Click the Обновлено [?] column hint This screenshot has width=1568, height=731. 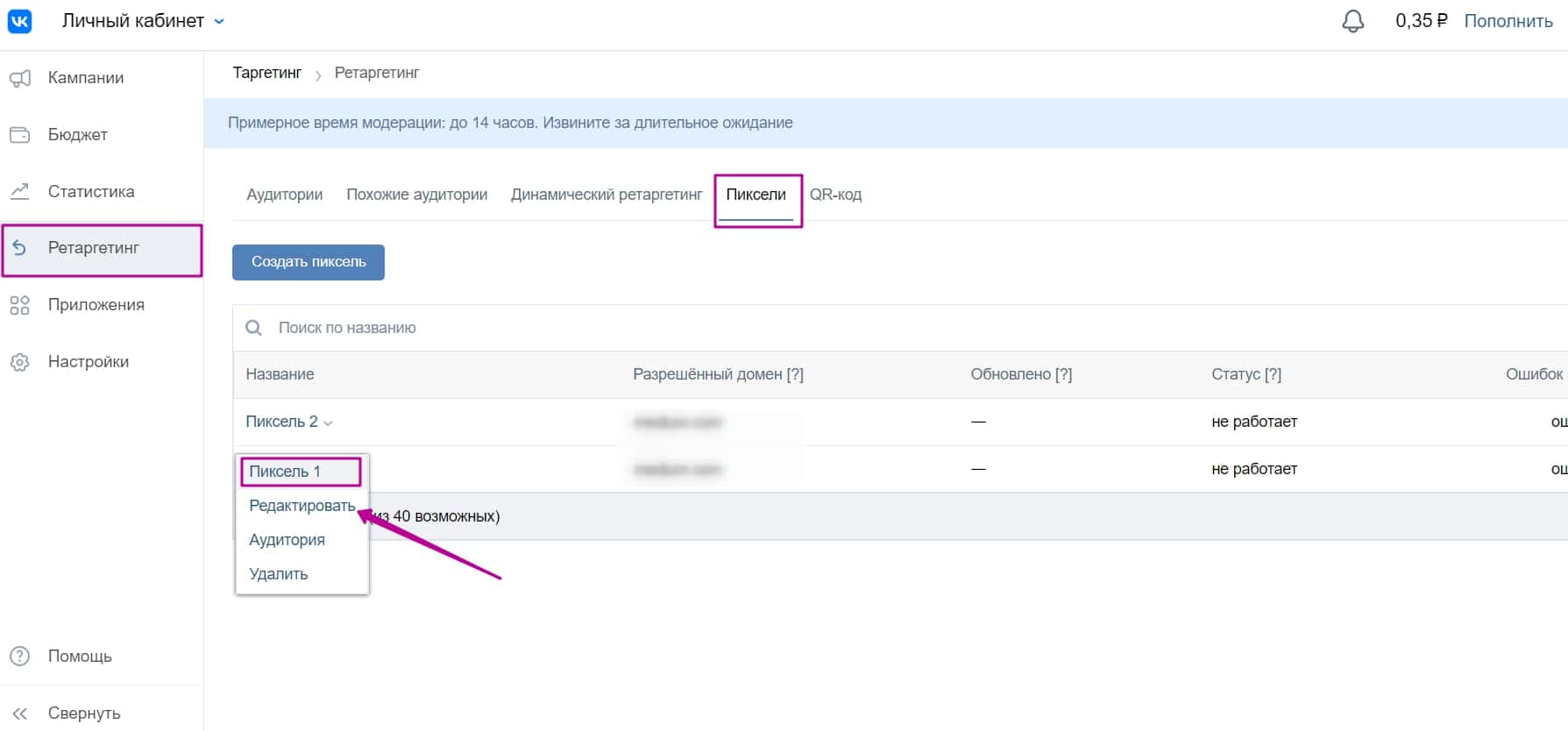pyautogui.click(x=1063, y=374)
